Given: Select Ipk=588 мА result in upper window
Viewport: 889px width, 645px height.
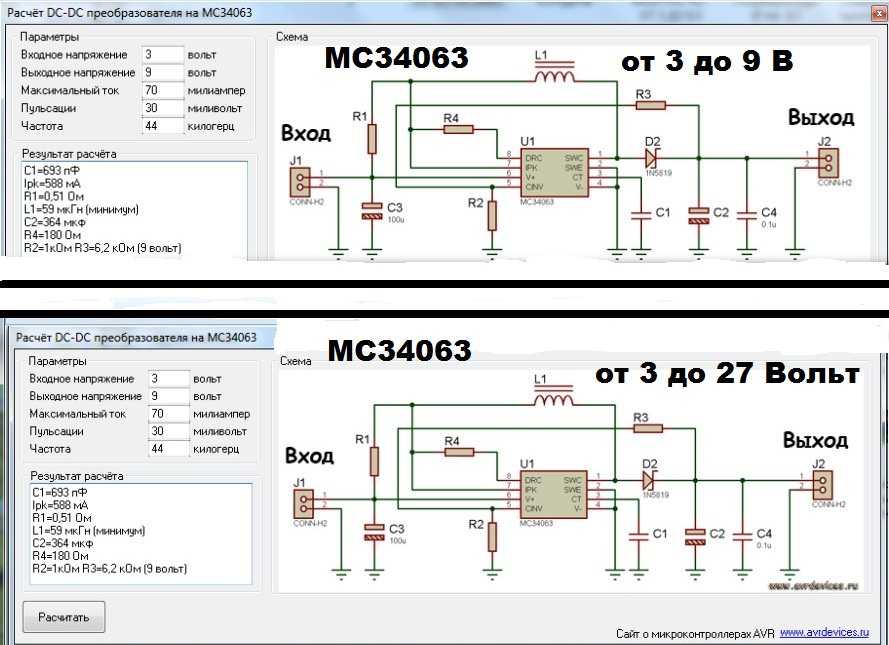Looking at the screenshot, I should [x=52, y=184].
